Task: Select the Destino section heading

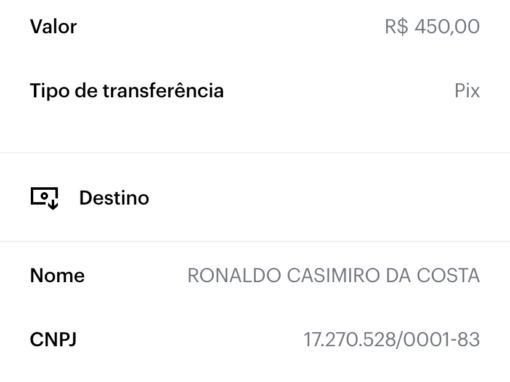Action: [114, 198]
